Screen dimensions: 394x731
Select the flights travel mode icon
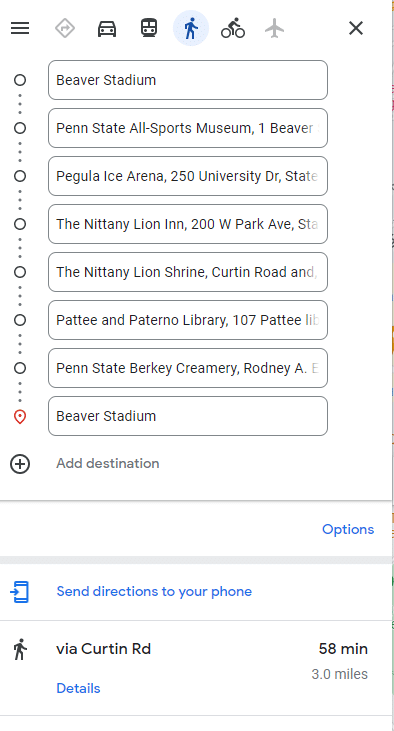(275, 28)
